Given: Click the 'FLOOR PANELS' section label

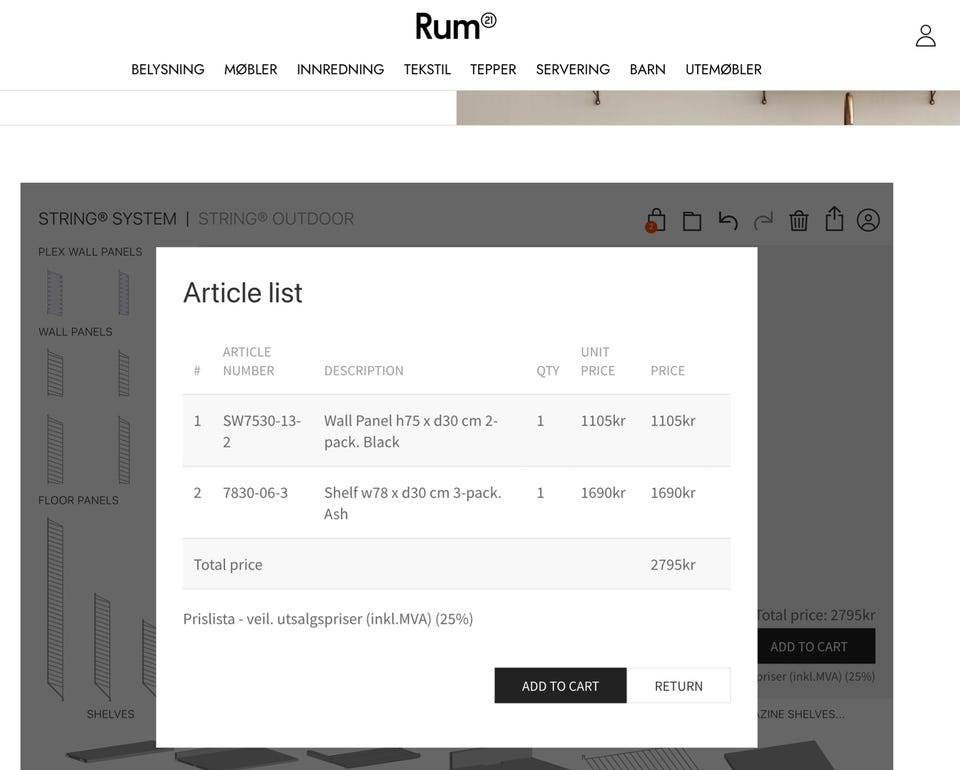Looking at the screenshot, I should pos(78,500).
